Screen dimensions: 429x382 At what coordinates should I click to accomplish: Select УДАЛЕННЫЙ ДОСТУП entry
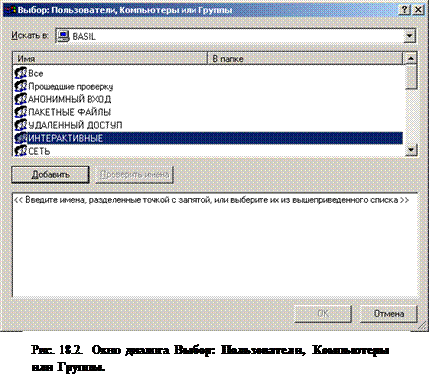pos(208,125)
